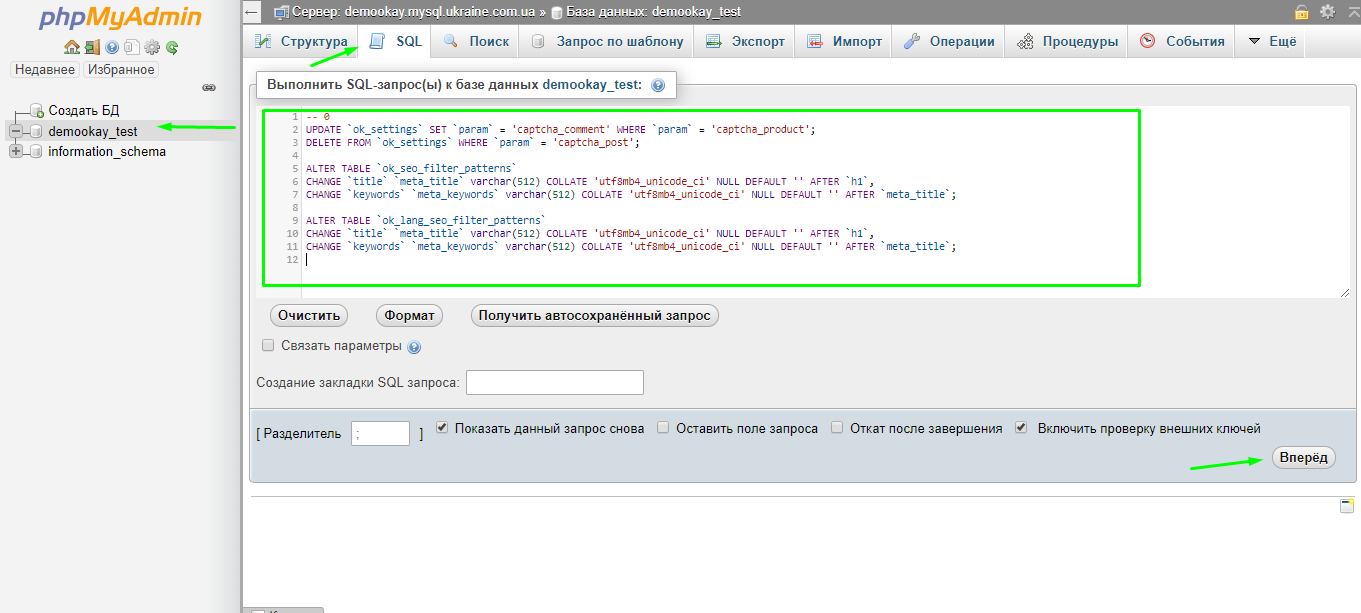Image resolution: width=1361 pixels, height=613 pixels.
Task: Switch to the Структура tab
Action: 301,42
